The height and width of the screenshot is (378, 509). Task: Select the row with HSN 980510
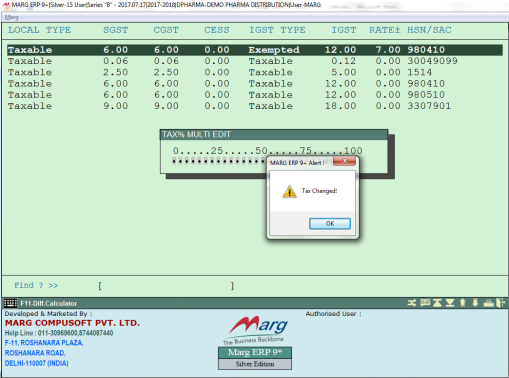255,95
